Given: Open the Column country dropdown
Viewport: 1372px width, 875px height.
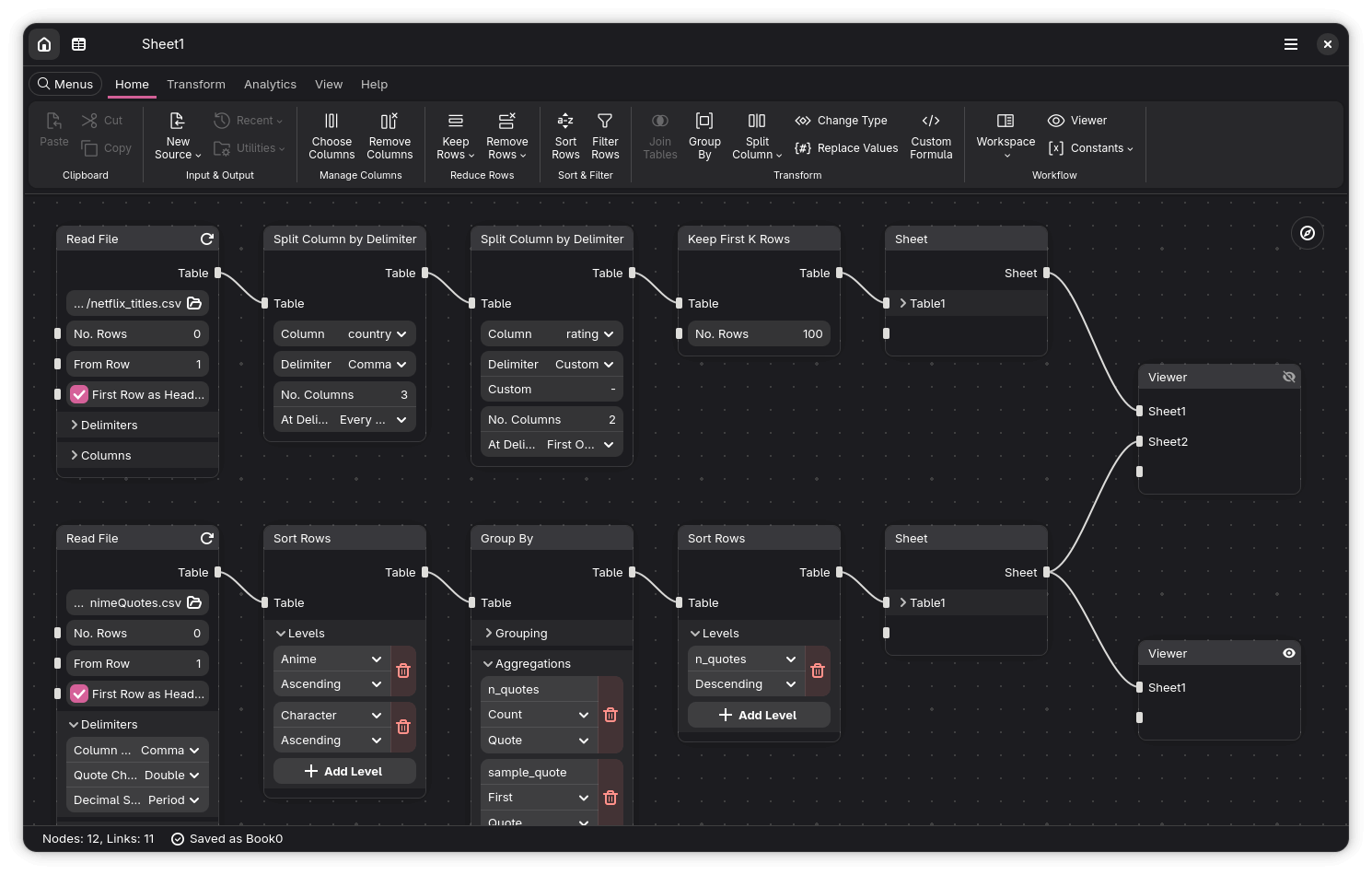Looking at the screenshot, I should pos(344,333).
